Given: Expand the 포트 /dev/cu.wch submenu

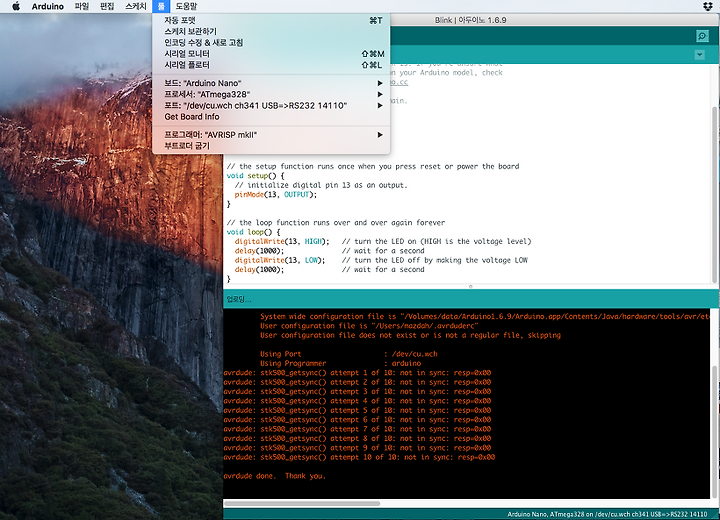Looking at the screenshot, I should [x=271, y=105].
